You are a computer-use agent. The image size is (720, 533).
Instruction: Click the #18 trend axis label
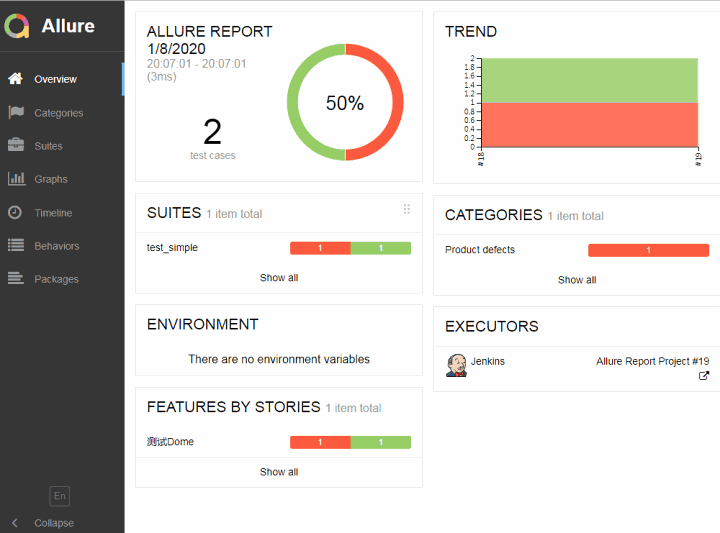[x=481, y=159]
